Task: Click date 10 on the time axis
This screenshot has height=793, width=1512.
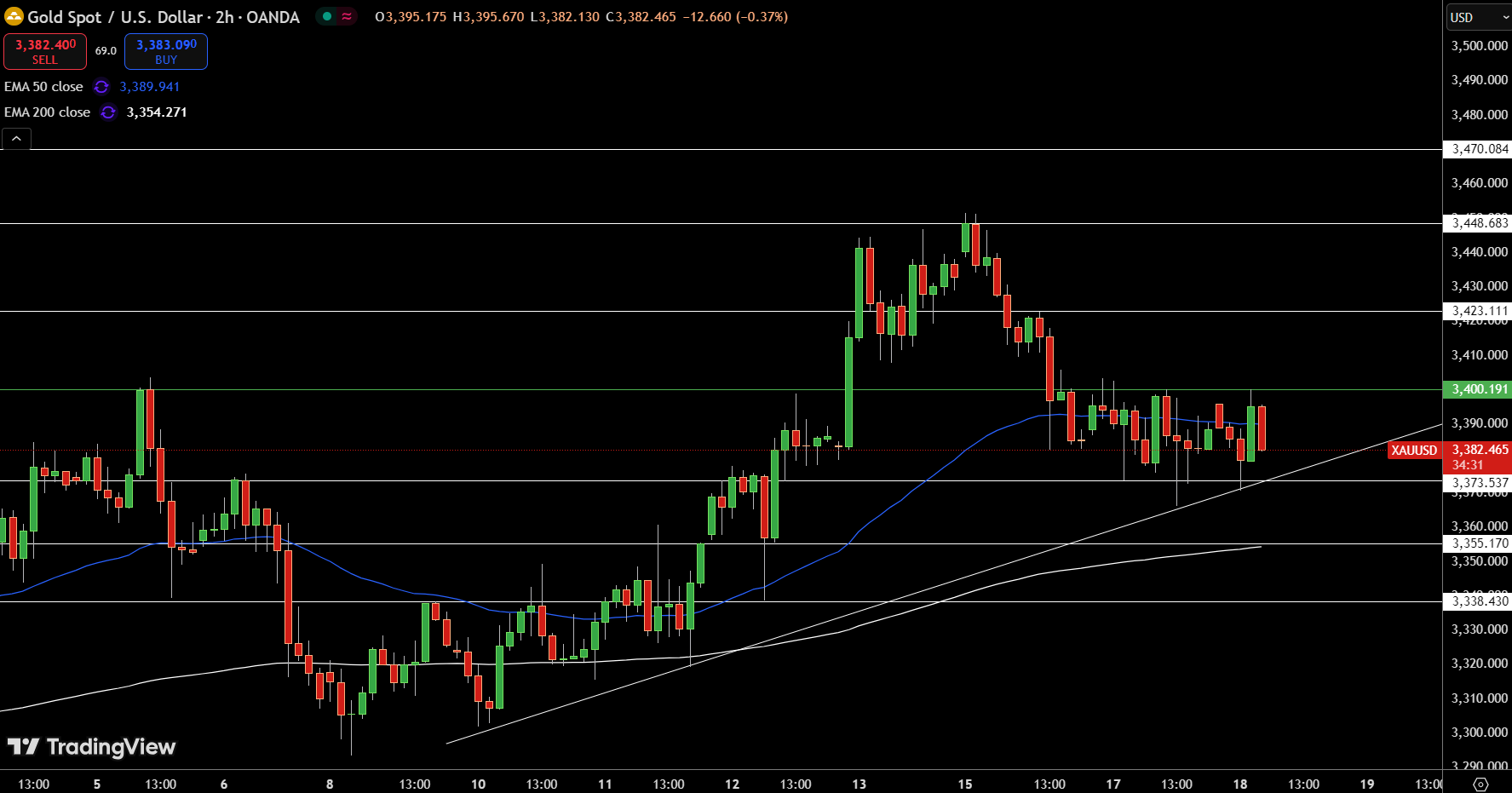Action: click(x=478, y=784)
